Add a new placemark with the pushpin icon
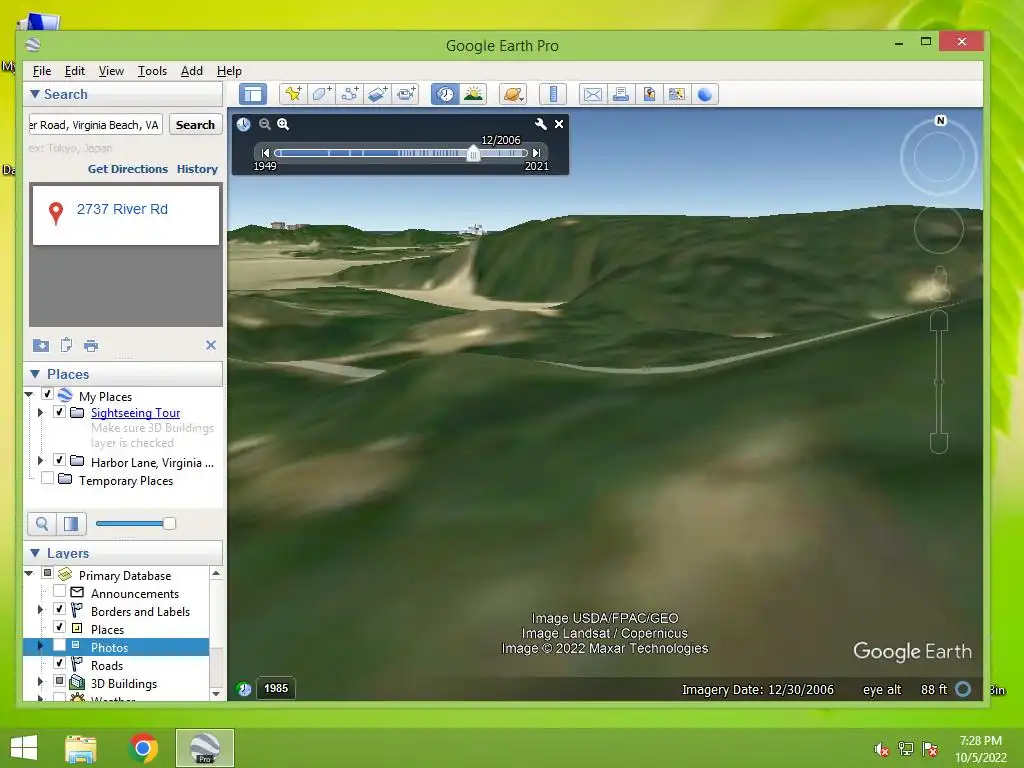 [293, 94]
